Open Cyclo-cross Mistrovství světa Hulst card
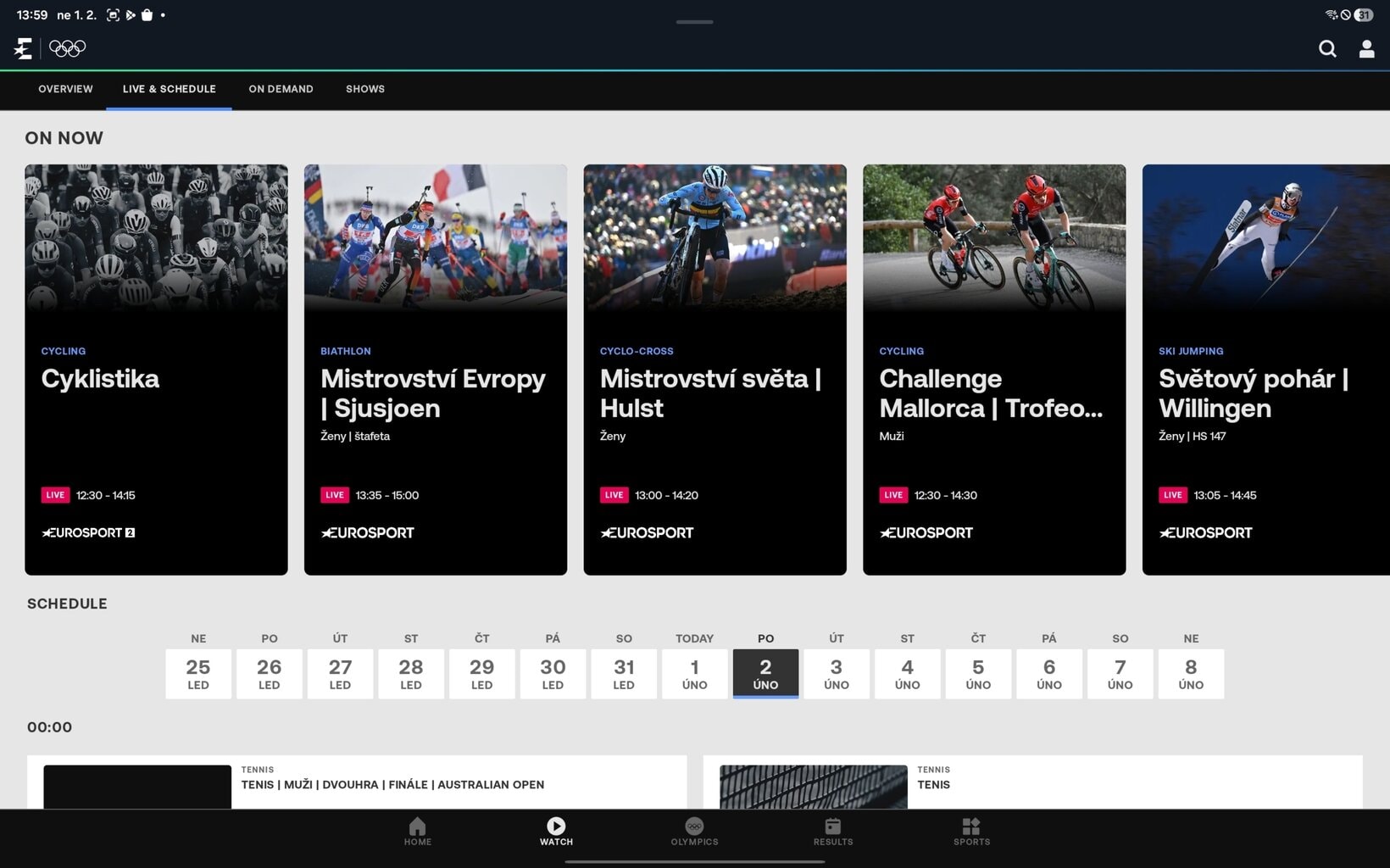 tap(714, 370)
